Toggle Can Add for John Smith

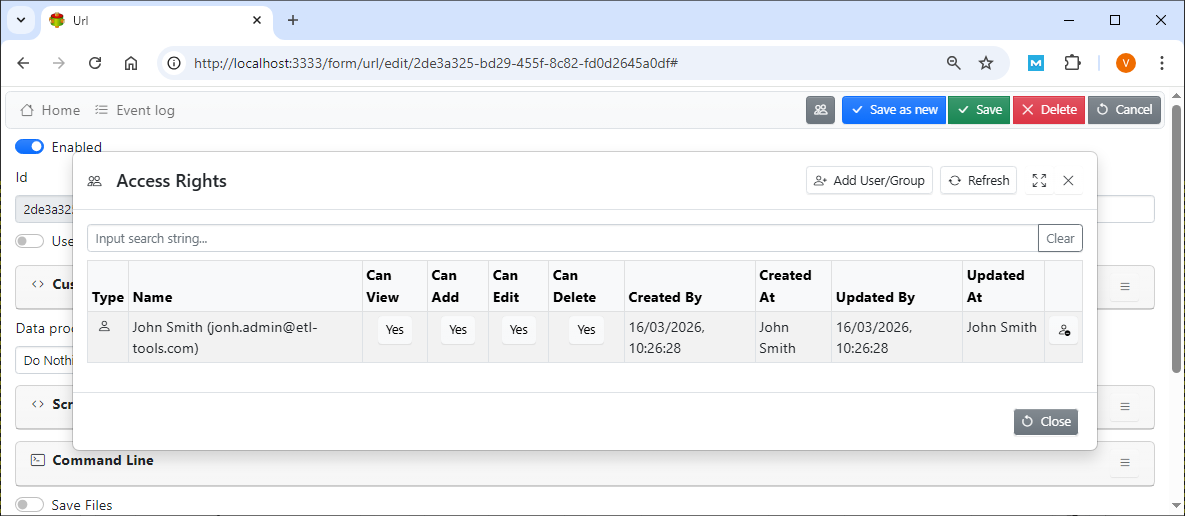458,330
